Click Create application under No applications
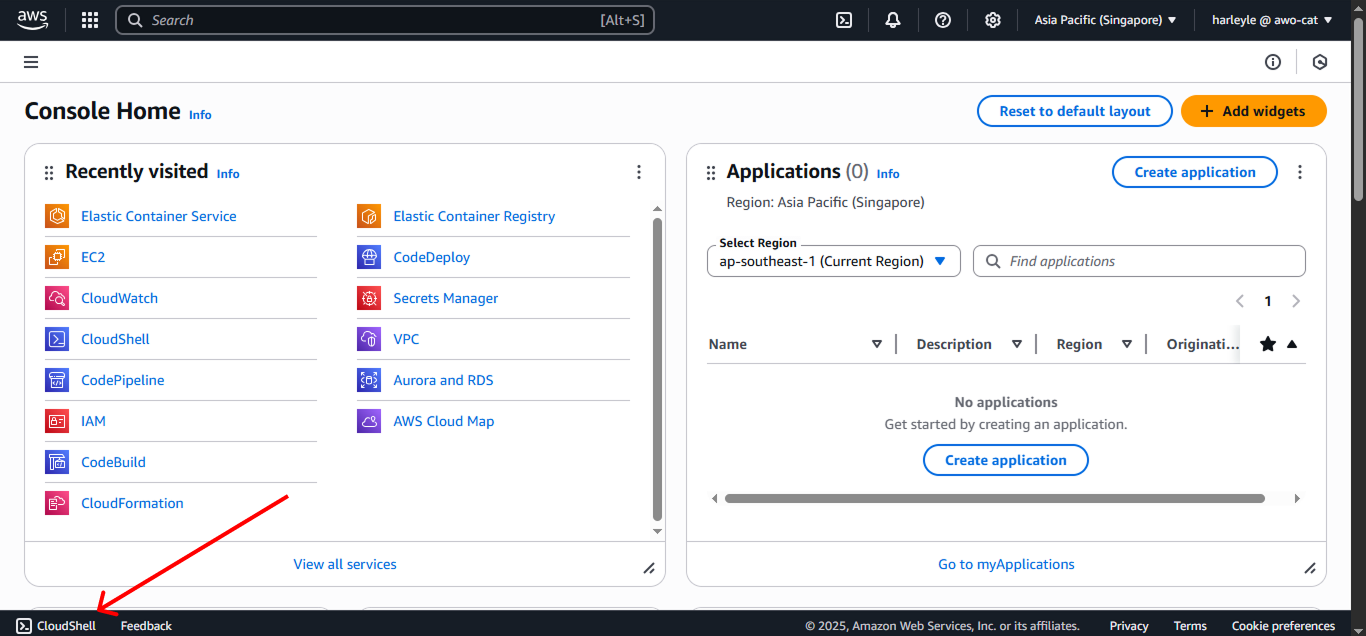The width and height of the screenshot is (1366, 636). click(x=1006, y=460)
